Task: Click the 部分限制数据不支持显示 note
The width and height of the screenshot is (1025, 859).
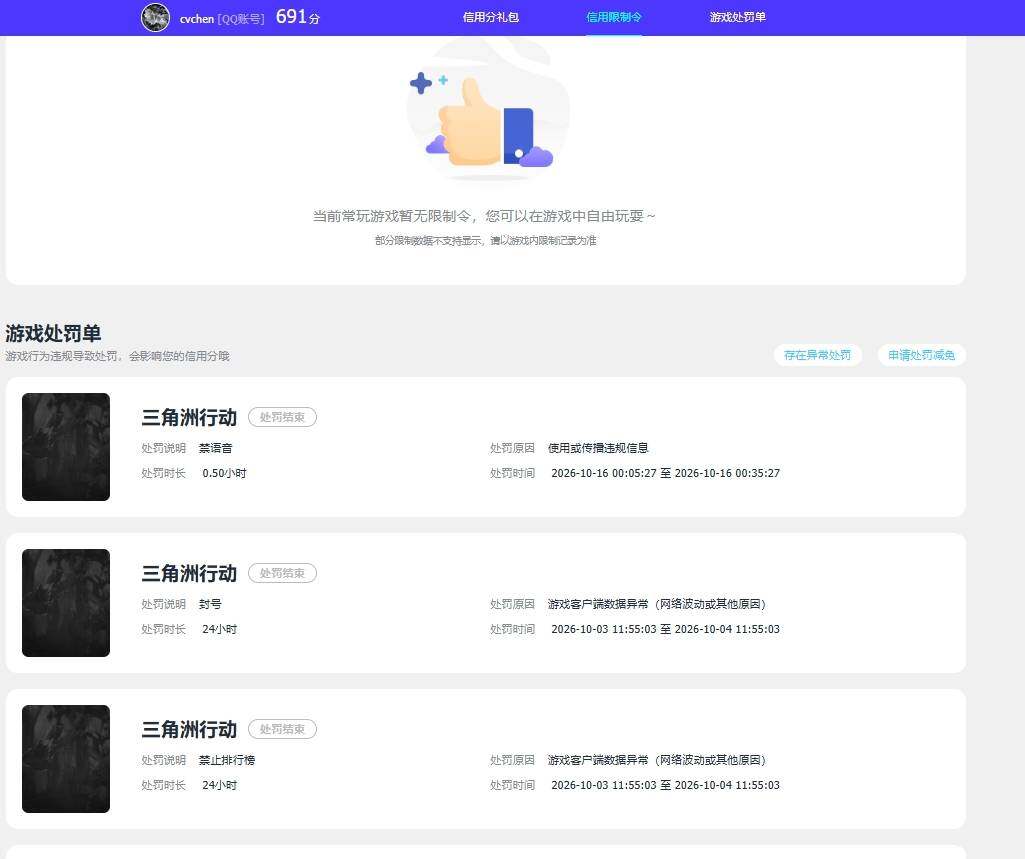Action: pyautogui.click(x=486, y=241)
